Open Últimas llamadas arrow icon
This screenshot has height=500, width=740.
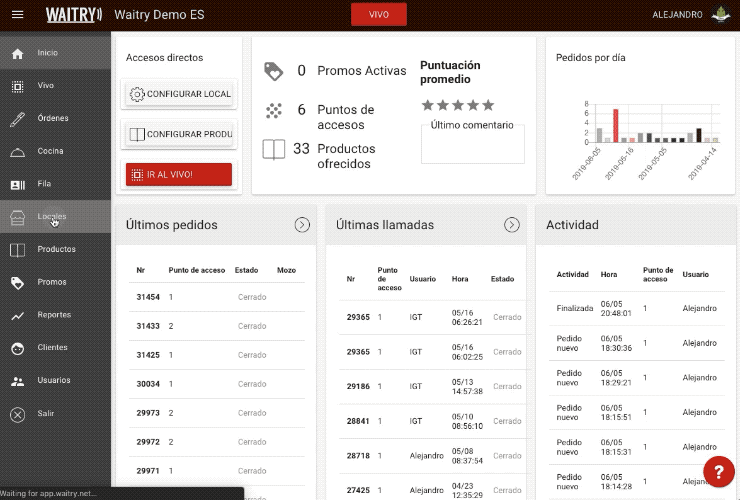[512, 225]
